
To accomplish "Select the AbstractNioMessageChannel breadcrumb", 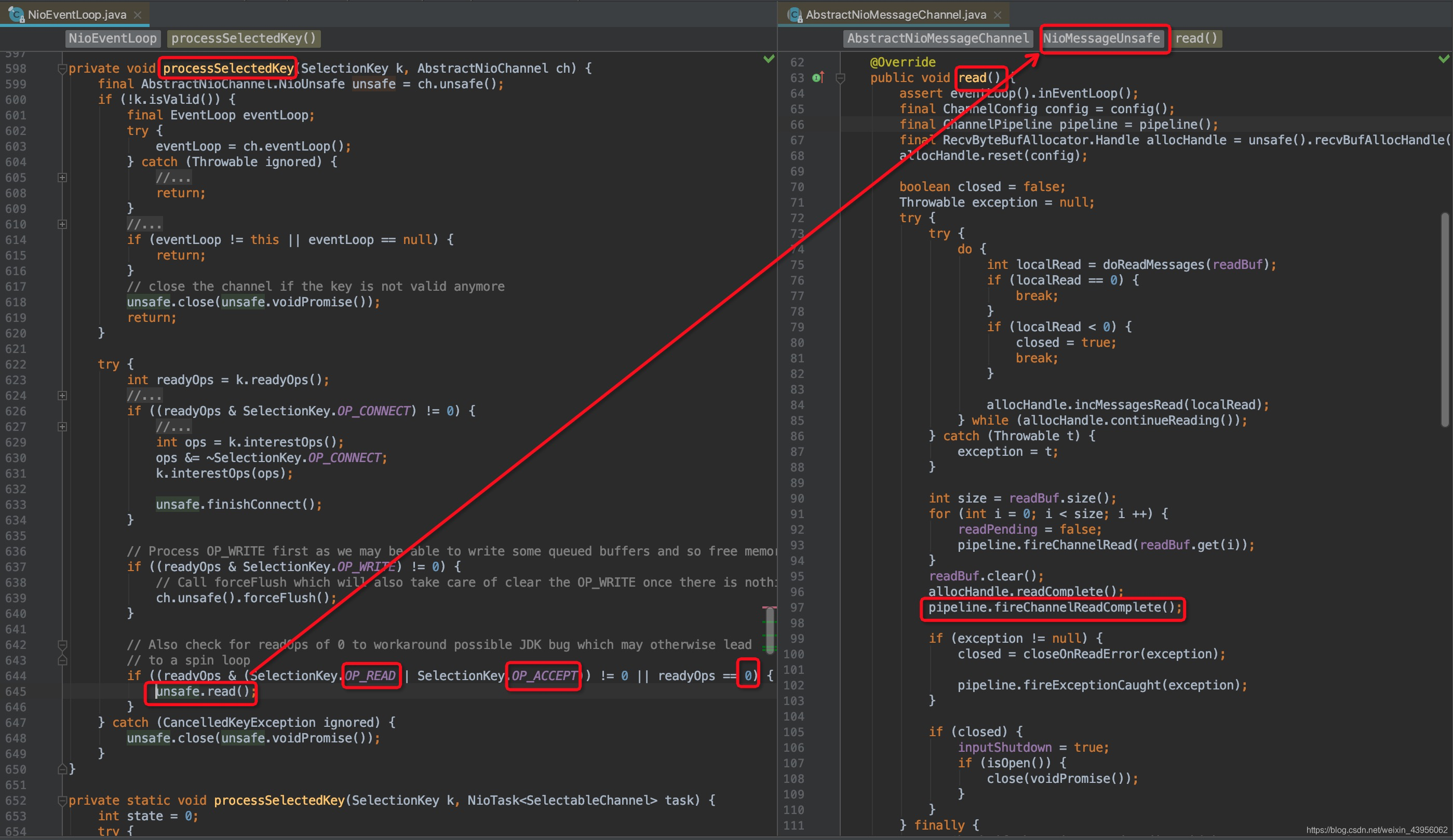I will click(937, 38).
